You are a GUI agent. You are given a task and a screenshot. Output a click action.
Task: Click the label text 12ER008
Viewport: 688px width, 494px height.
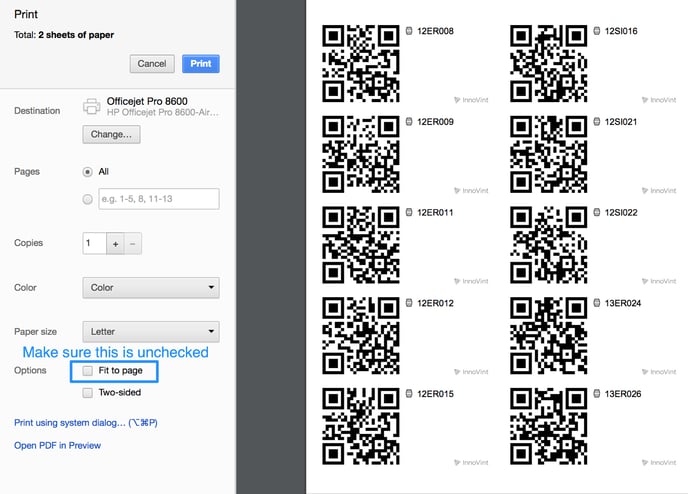click(x=435, y=31)
